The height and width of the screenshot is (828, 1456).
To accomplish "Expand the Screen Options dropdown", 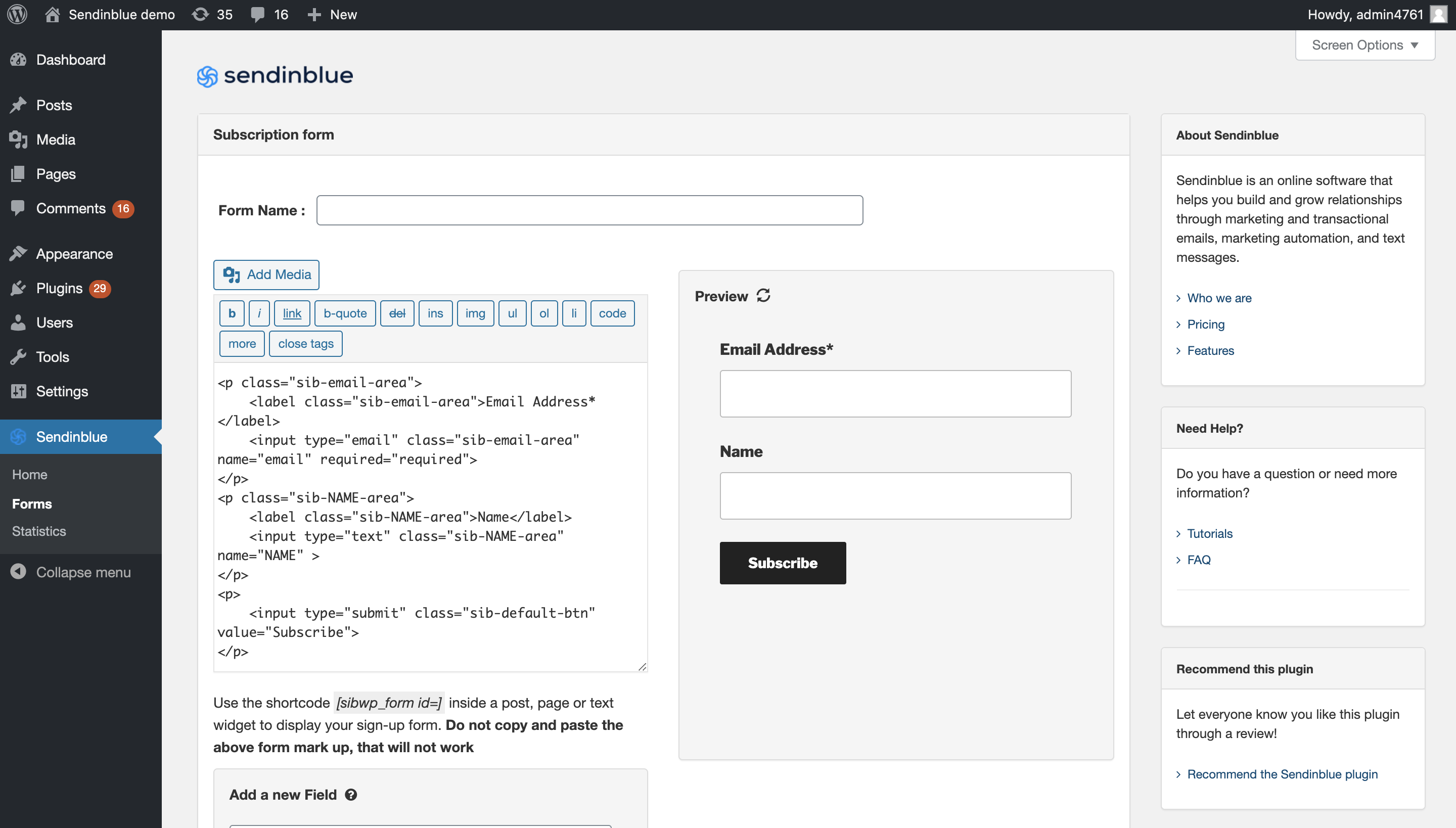I will [1364, 45].
